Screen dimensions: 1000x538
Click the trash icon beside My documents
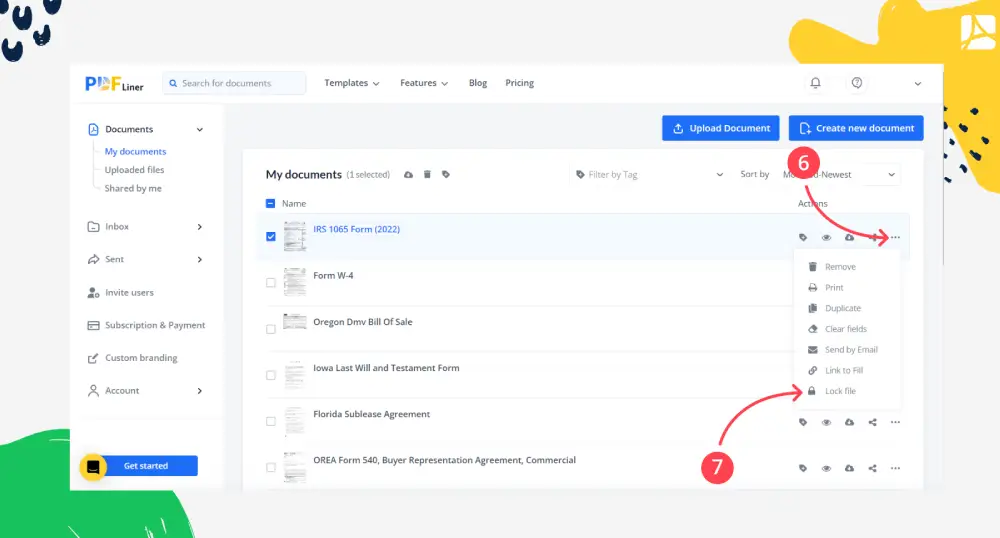[x=427, y=175]
